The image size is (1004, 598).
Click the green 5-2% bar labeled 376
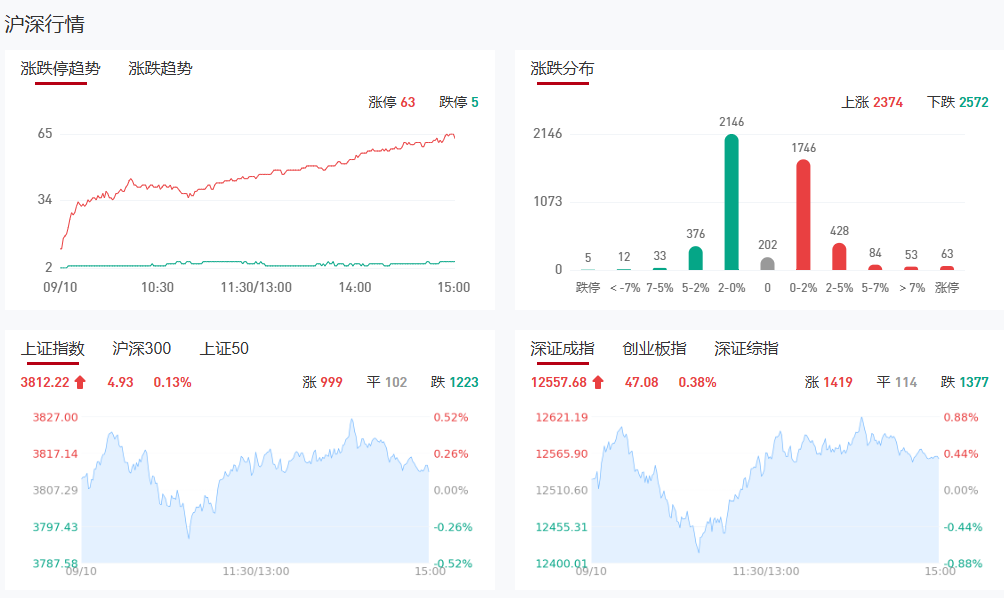point(695,258)
